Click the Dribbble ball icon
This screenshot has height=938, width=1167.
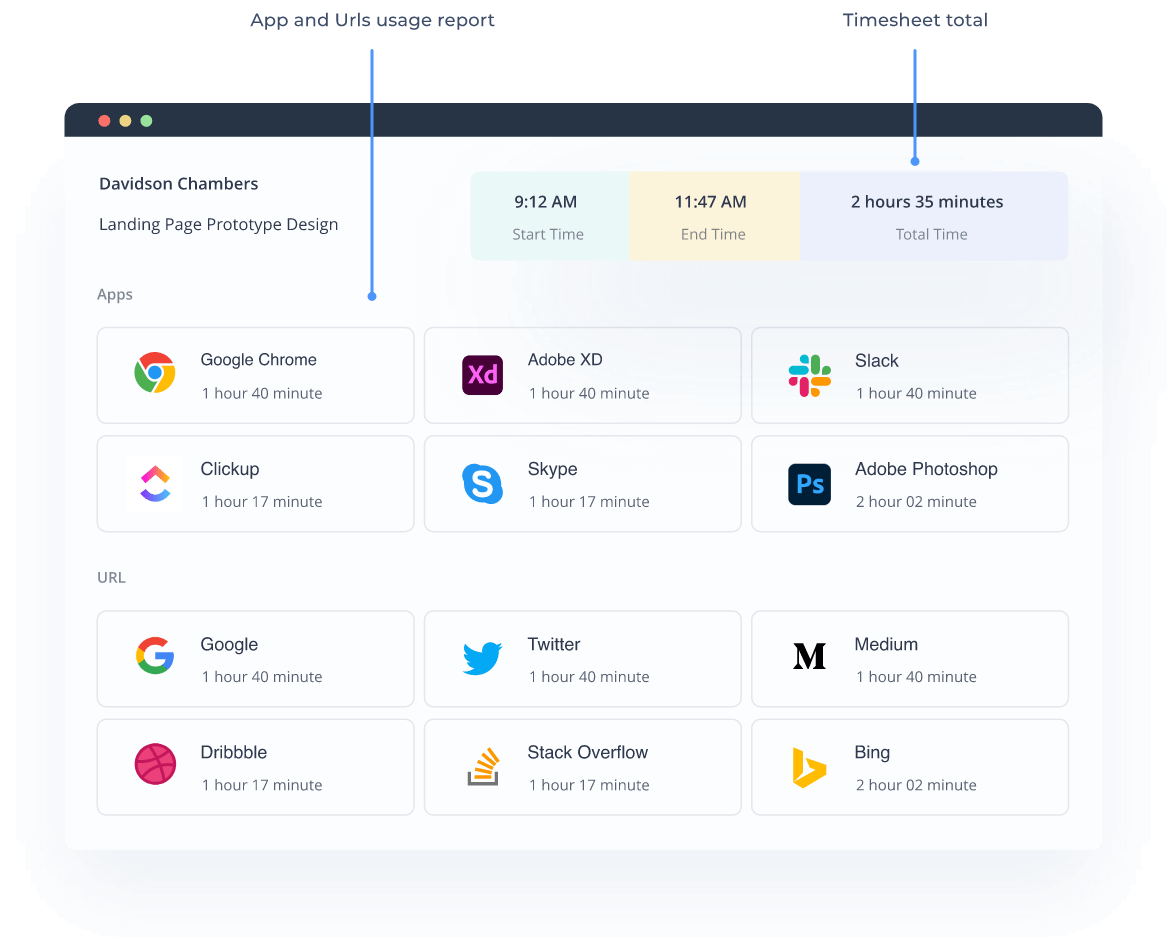click(x=155, y=765)
